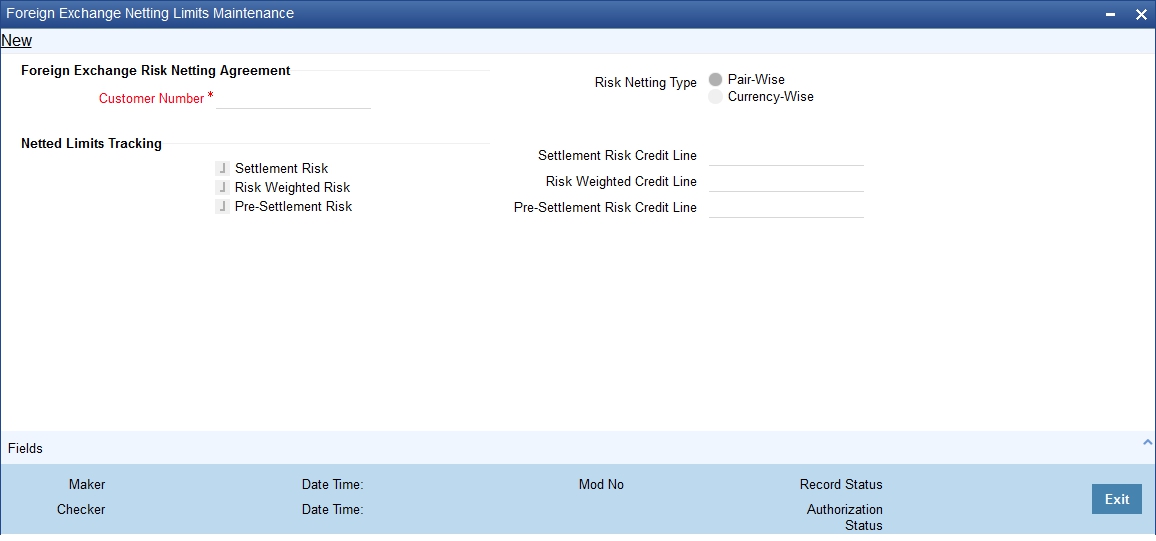Select the Currency-Wise risk netting type

715,97
